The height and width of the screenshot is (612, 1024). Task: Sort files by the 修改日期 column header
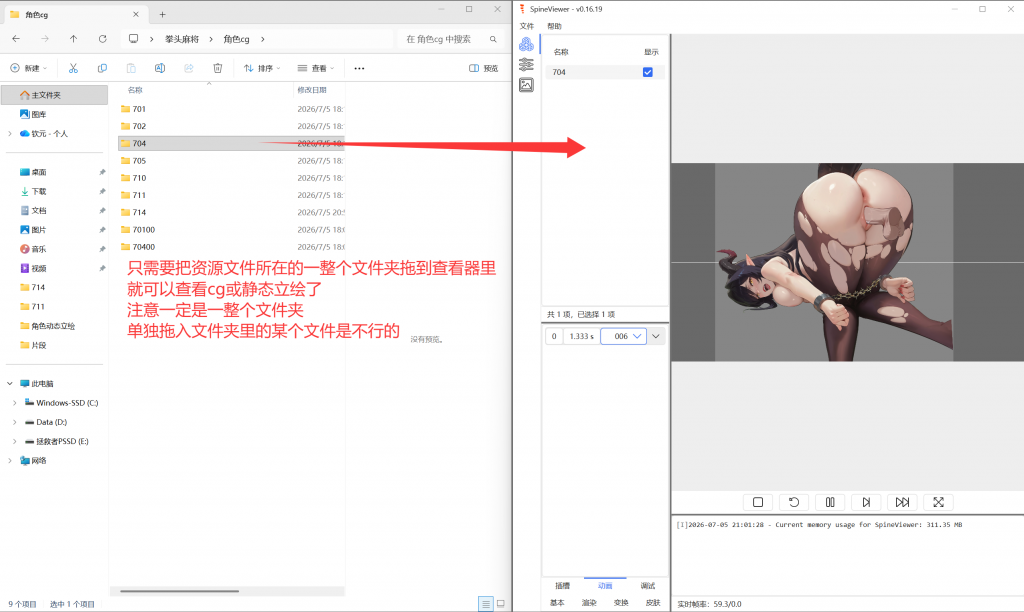coord(312,90)
